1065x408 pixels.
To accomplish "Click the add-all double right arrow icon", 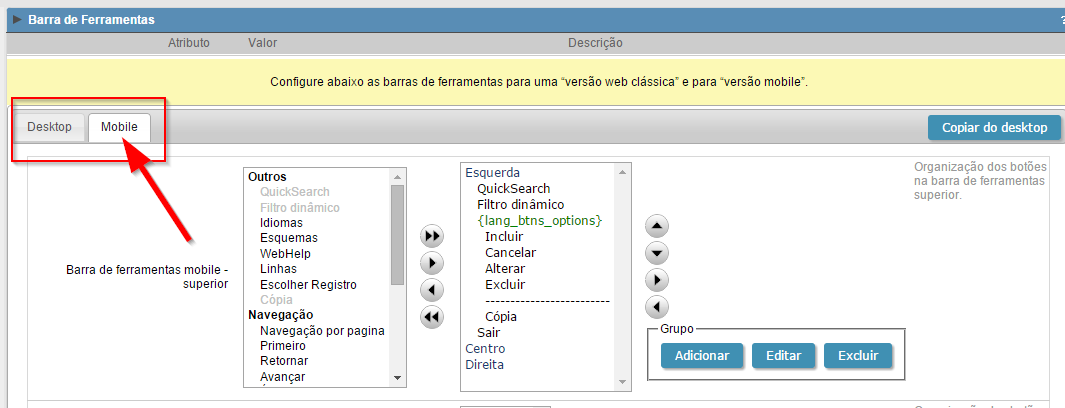I will pos(432,237).
